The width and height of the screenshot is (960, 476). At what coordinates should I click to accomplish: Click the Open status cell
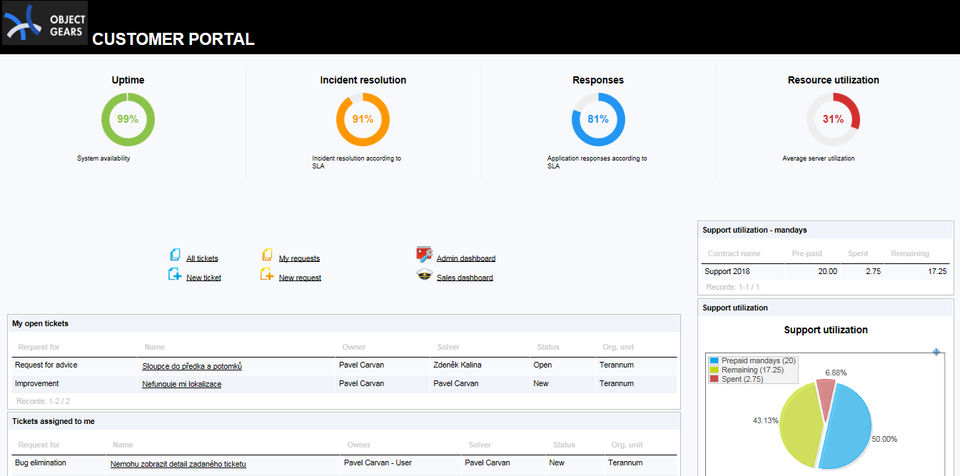[542, 365]
